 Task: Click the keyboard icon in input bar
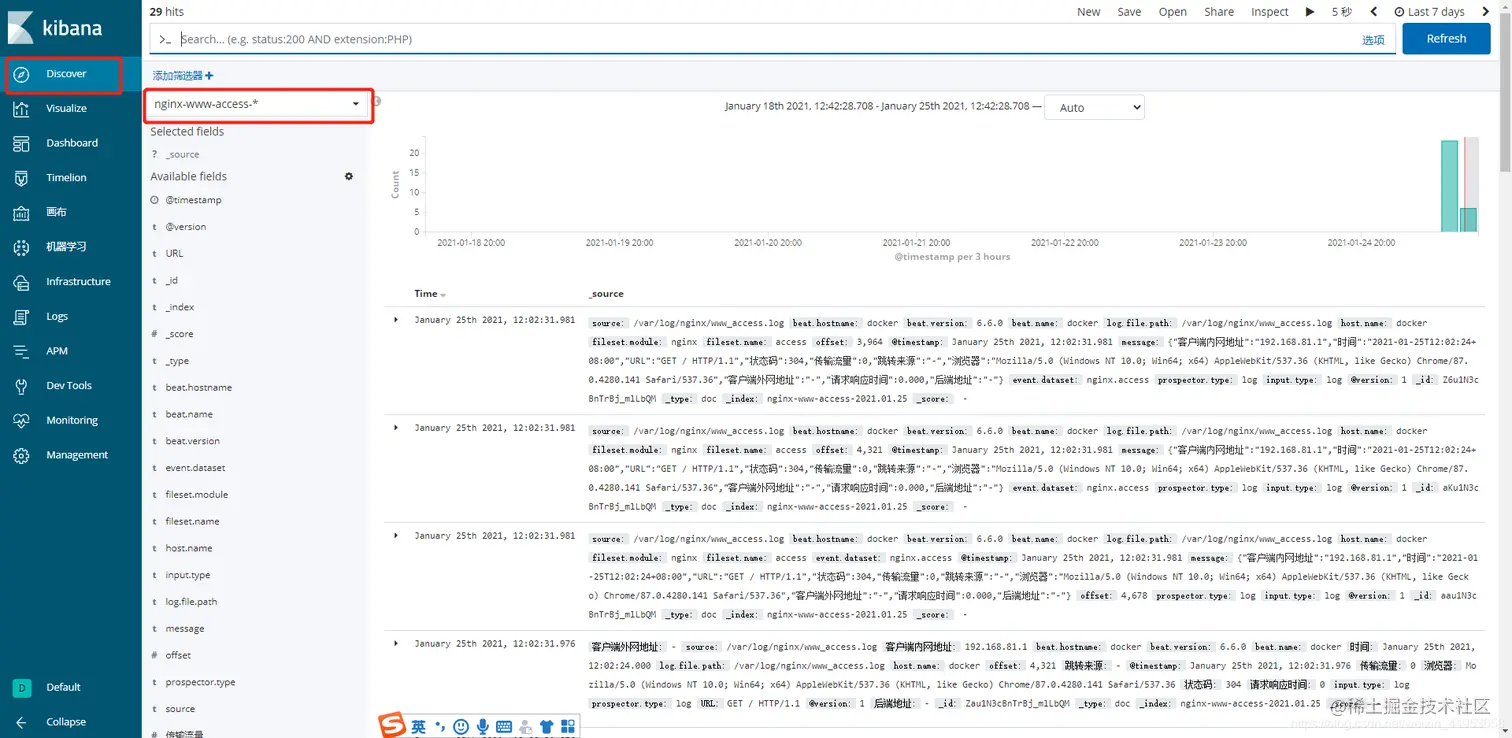tap(504, 726)
